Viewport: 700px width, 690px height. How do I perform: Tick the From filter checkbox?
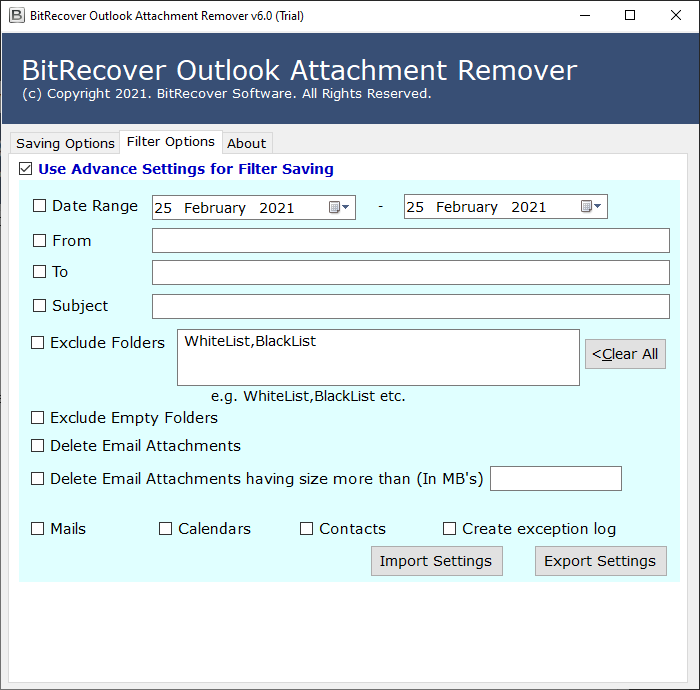tap(40, 241)
